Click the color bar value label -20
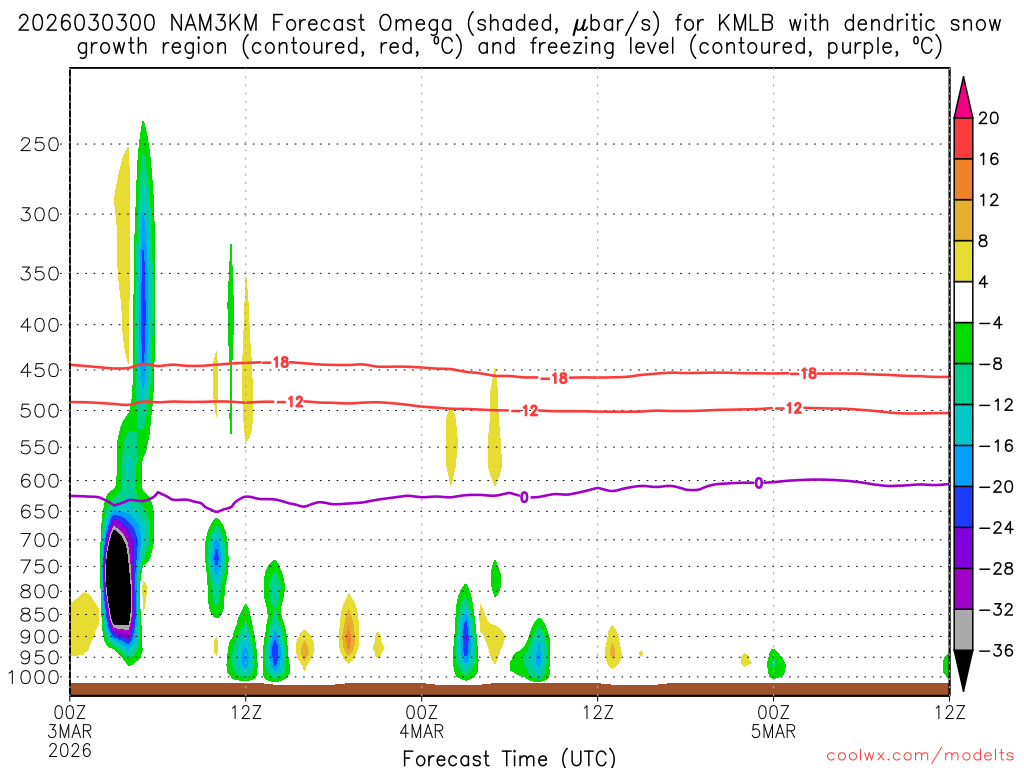Screen dimensions: 1024x768 [996, 487]
